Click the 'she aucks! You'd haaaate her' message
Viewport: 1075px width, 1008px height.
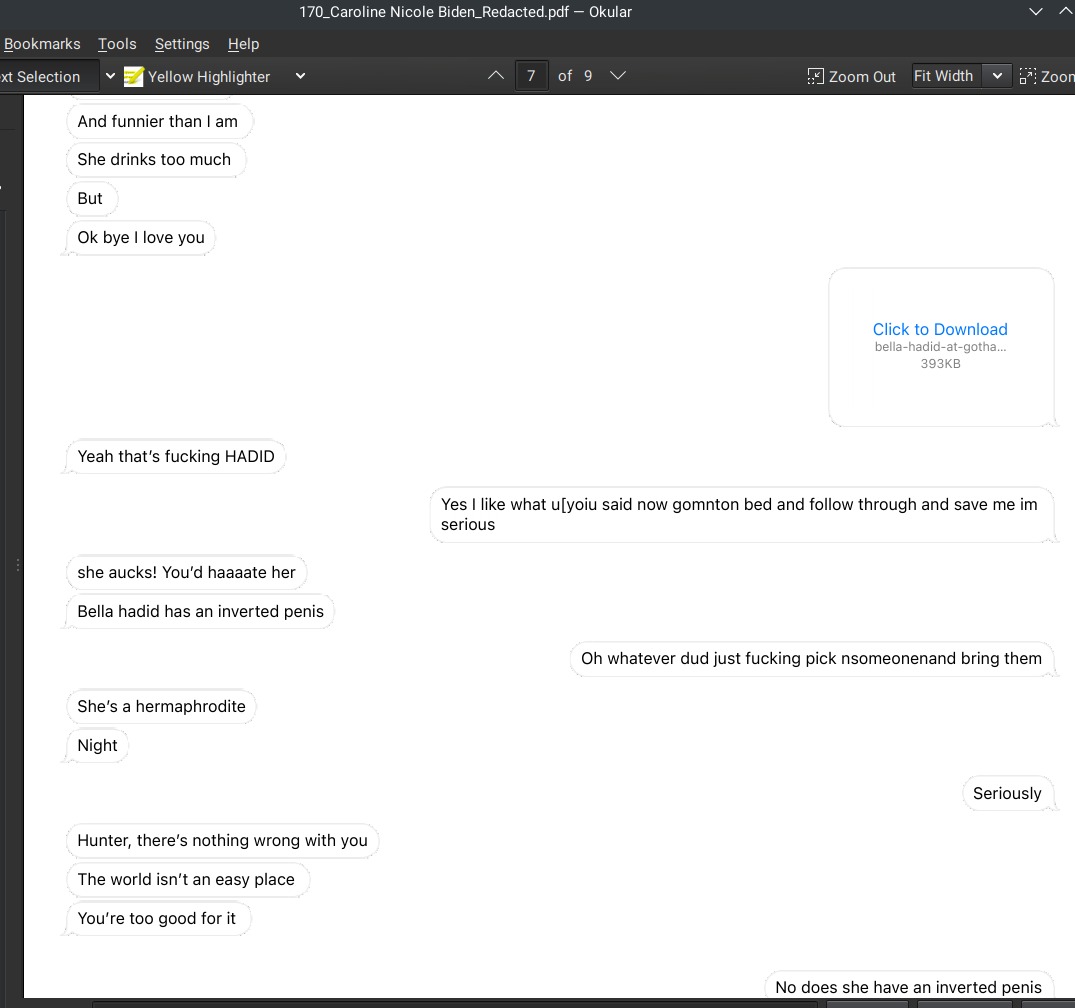tap(186, 573)
